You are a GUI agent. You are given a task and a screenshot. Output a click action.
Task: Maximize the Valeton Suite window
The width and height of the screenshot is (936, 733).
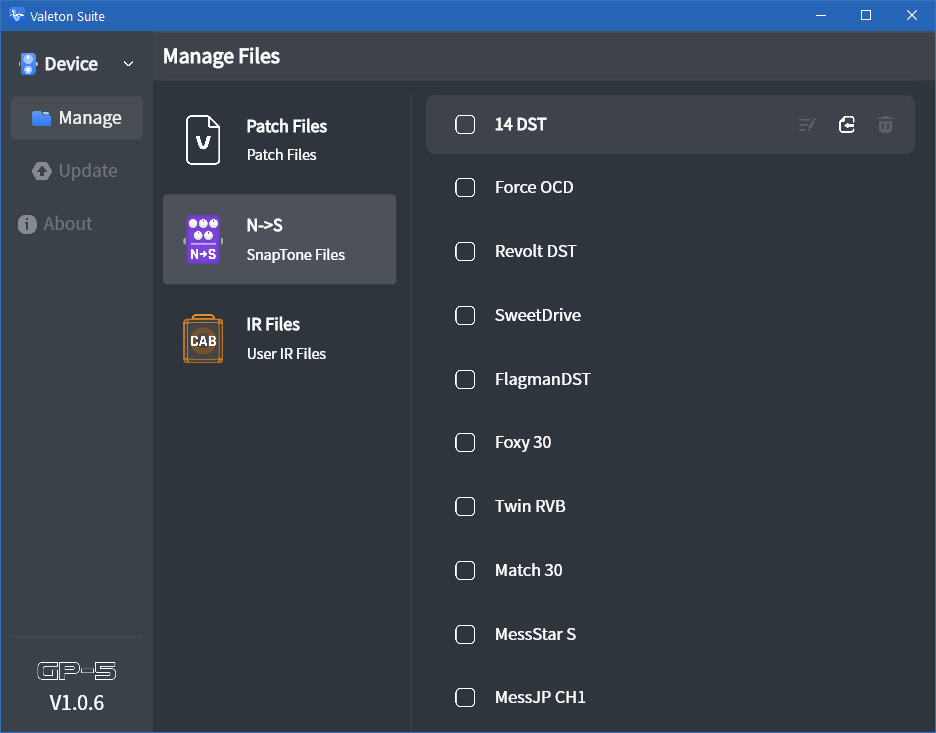[x=866, y=16]
